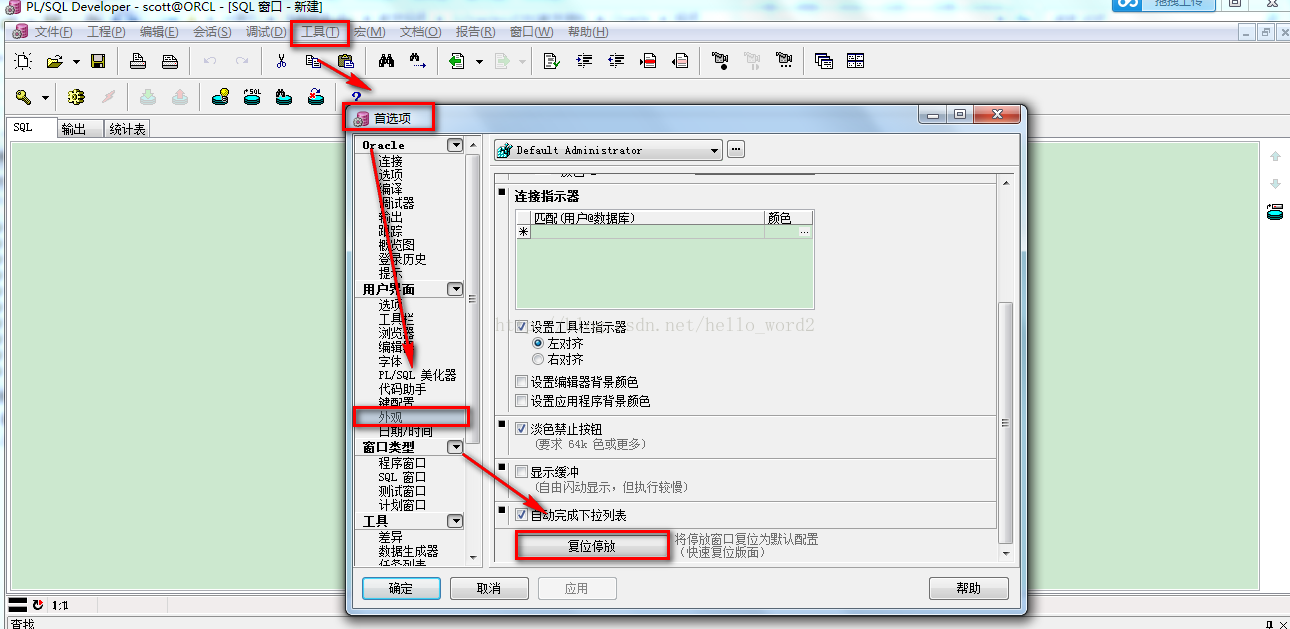The image size is (1290, 629).
Task: Collapse the 工具 section expander
Action: click(455, 521)
